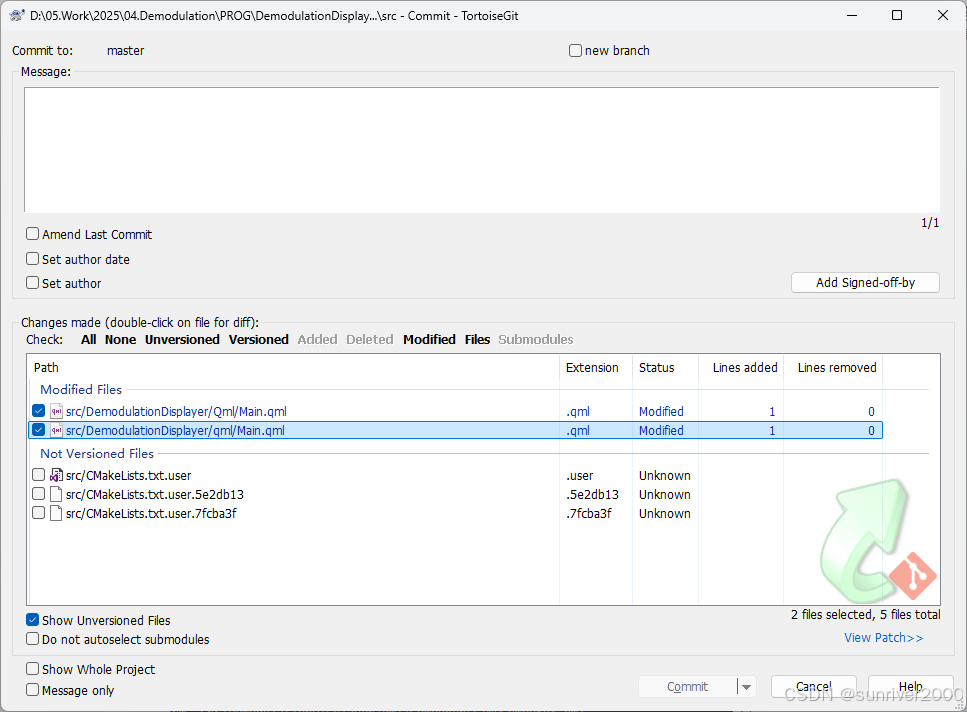The image size is (967, 712).
Task: Enable Set author date option
Action: (33, 259)
